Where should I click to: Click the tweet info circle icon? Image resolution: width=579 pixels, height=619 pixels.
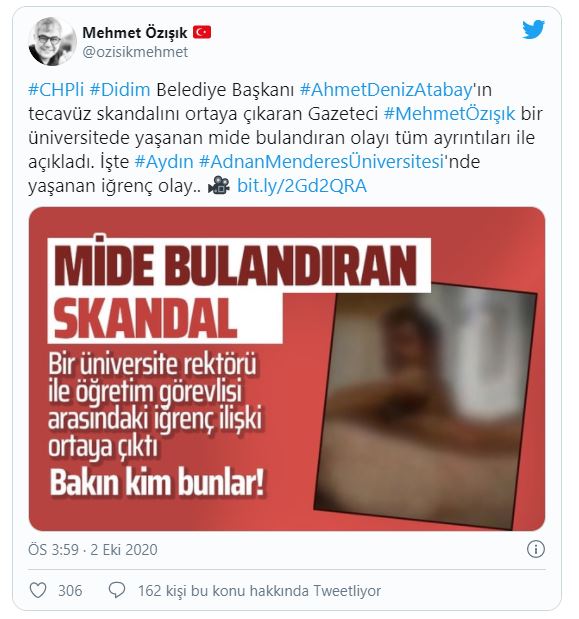[536, 549]
